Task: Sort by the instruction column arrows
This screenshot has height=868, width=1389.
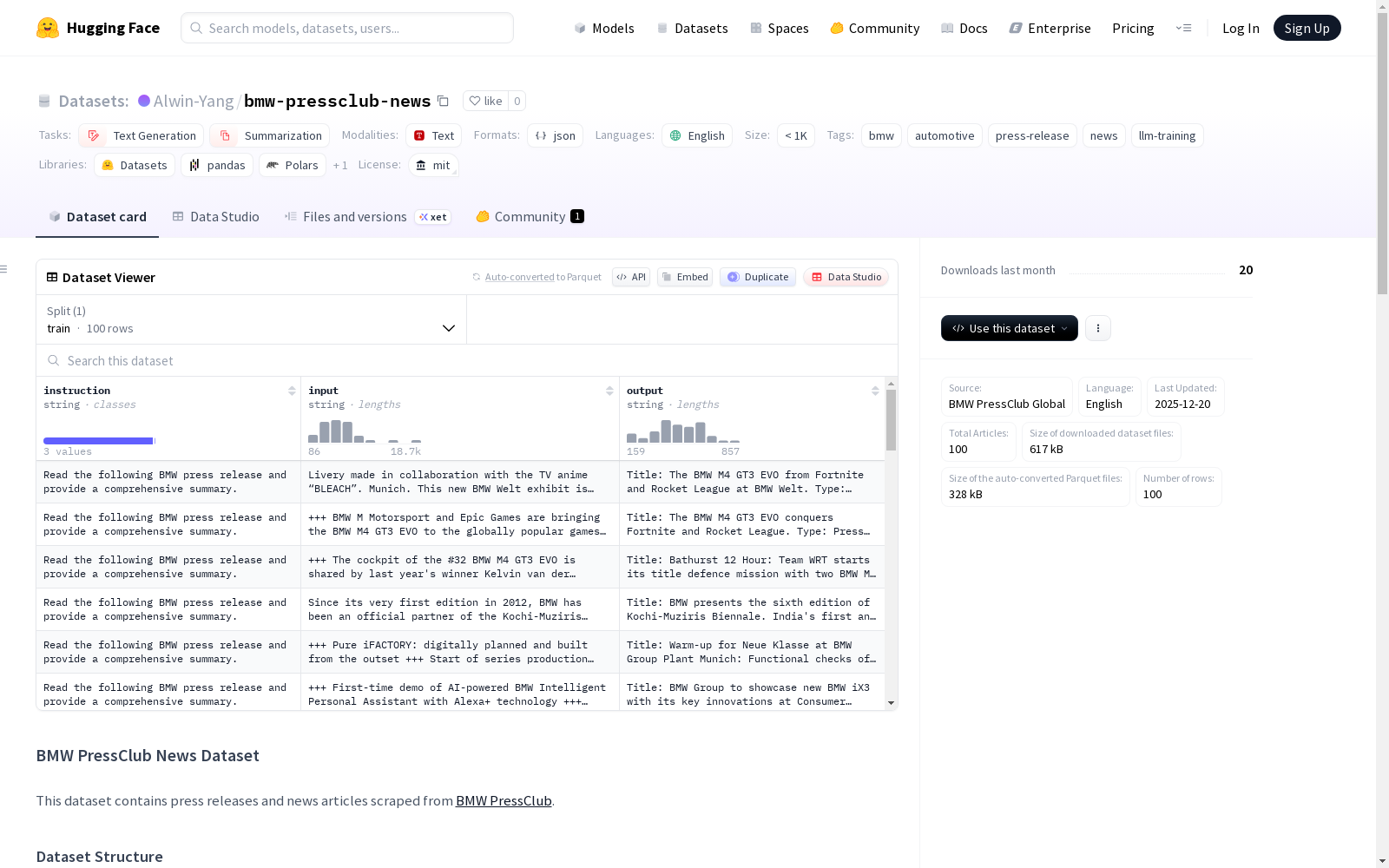Action: coord(292,391)
